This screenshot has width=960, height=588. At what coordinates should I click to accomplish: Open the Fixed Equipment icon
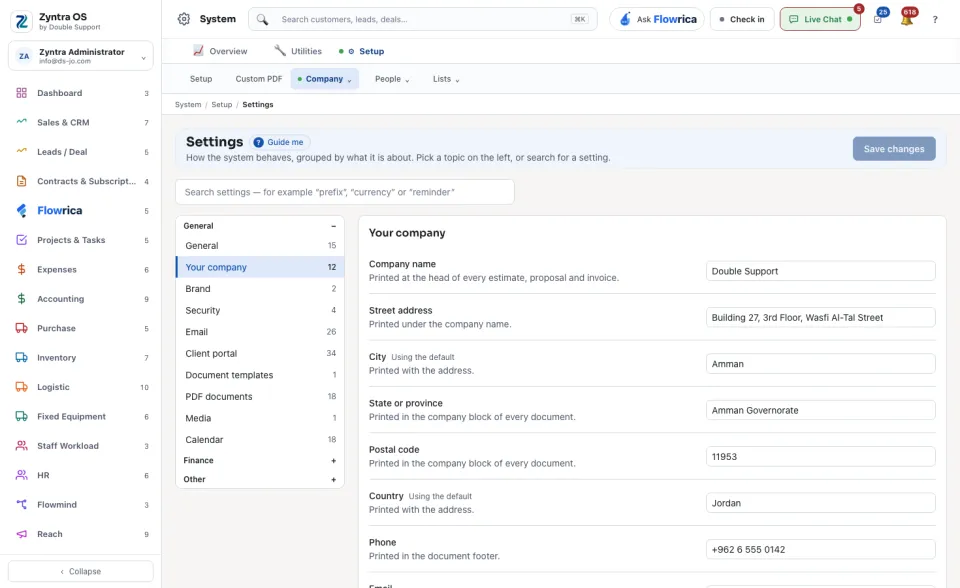point(21,416)
